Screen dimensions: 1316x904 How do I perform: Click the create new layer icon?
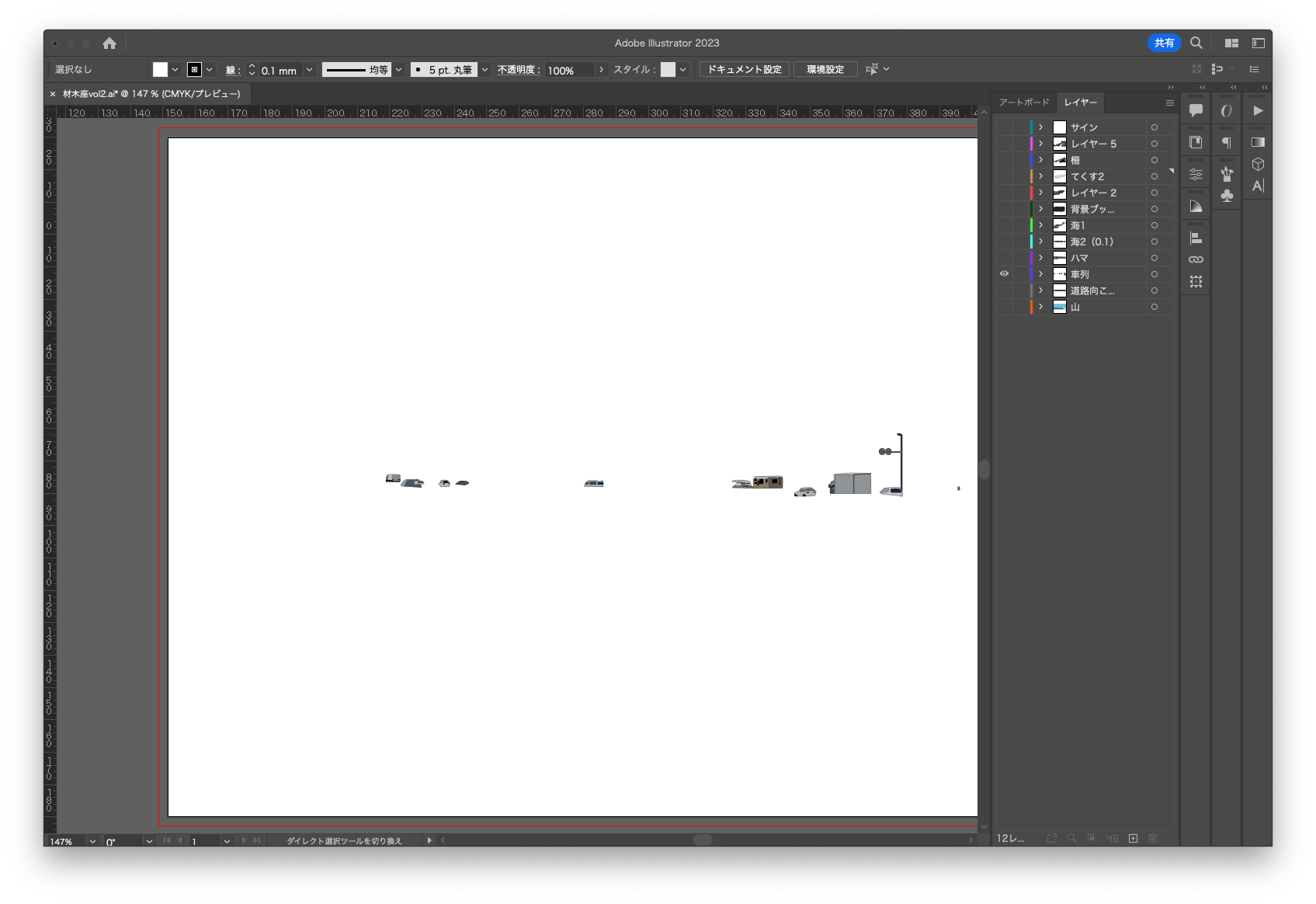tap(1133, 839)
